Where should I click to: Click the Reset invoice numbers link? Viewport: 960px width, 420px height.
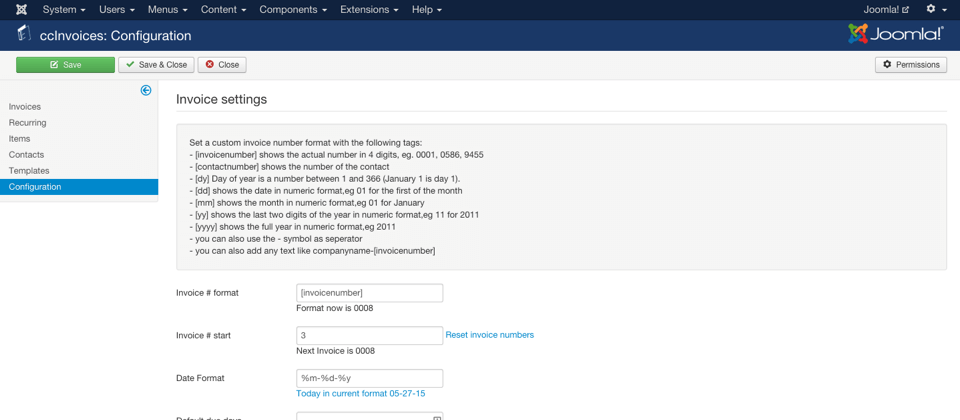[x=489, y=335]
